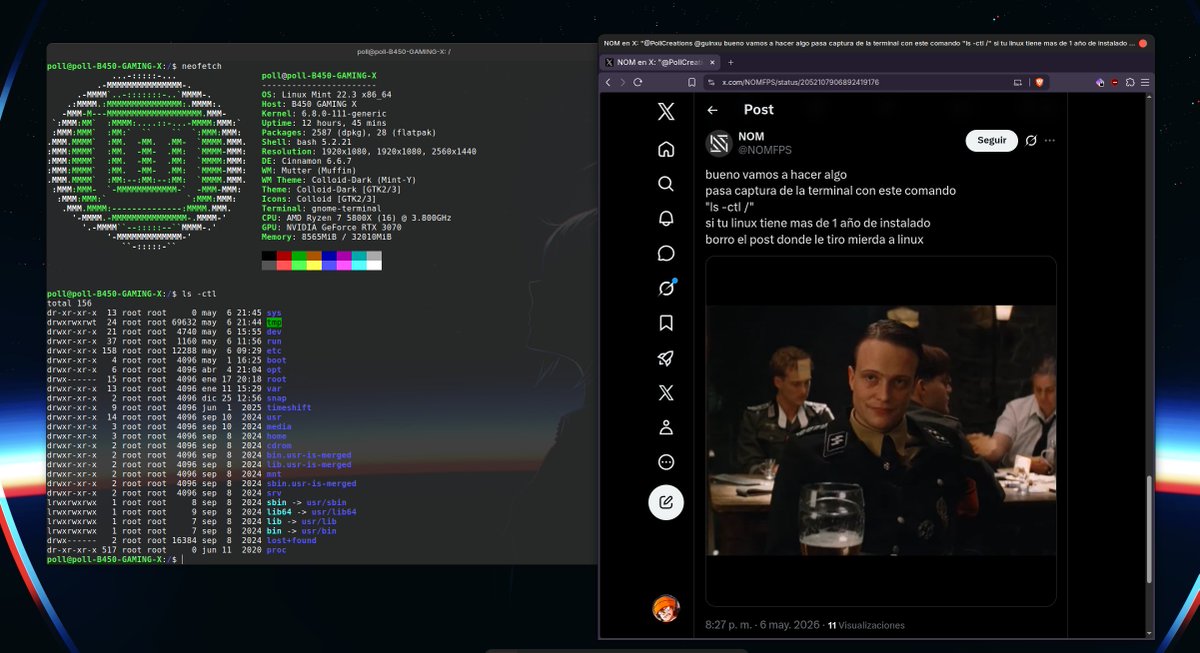Click 'lost+found' entry in terminal listing
1200x653 pixels.
(x=291, y=540)
